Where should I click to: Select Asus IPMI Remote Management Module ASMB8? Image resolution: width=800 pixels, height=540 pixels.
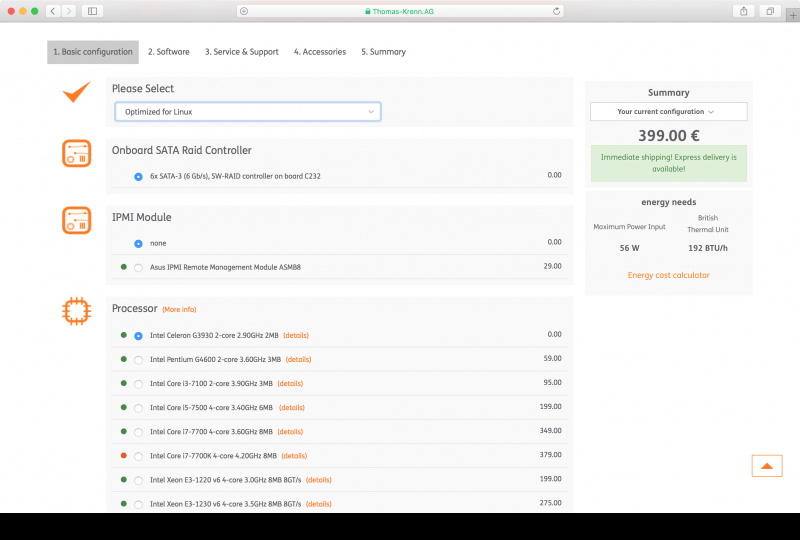coord(138,268)
